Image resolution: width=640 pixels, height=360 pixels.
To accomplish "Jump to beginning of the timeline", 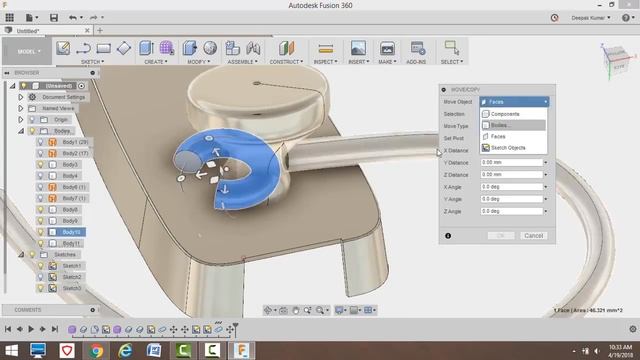I will click(x=8, y=329).
